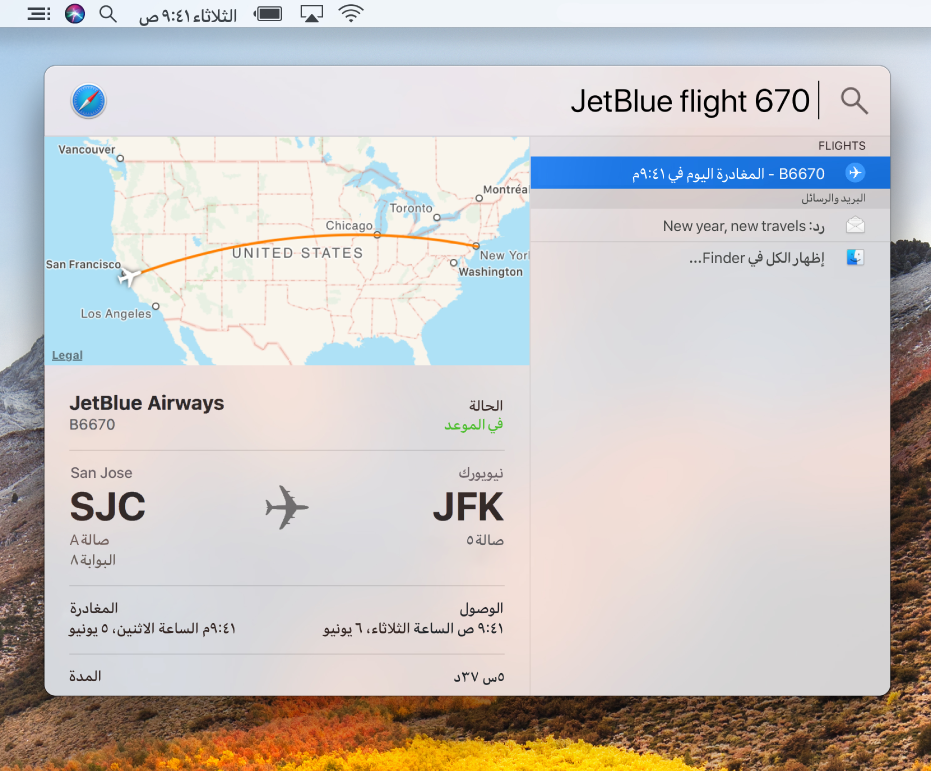Open the New year, new travels mail result
This screenshot has width=931, height=771.
(x=710, y=226)
